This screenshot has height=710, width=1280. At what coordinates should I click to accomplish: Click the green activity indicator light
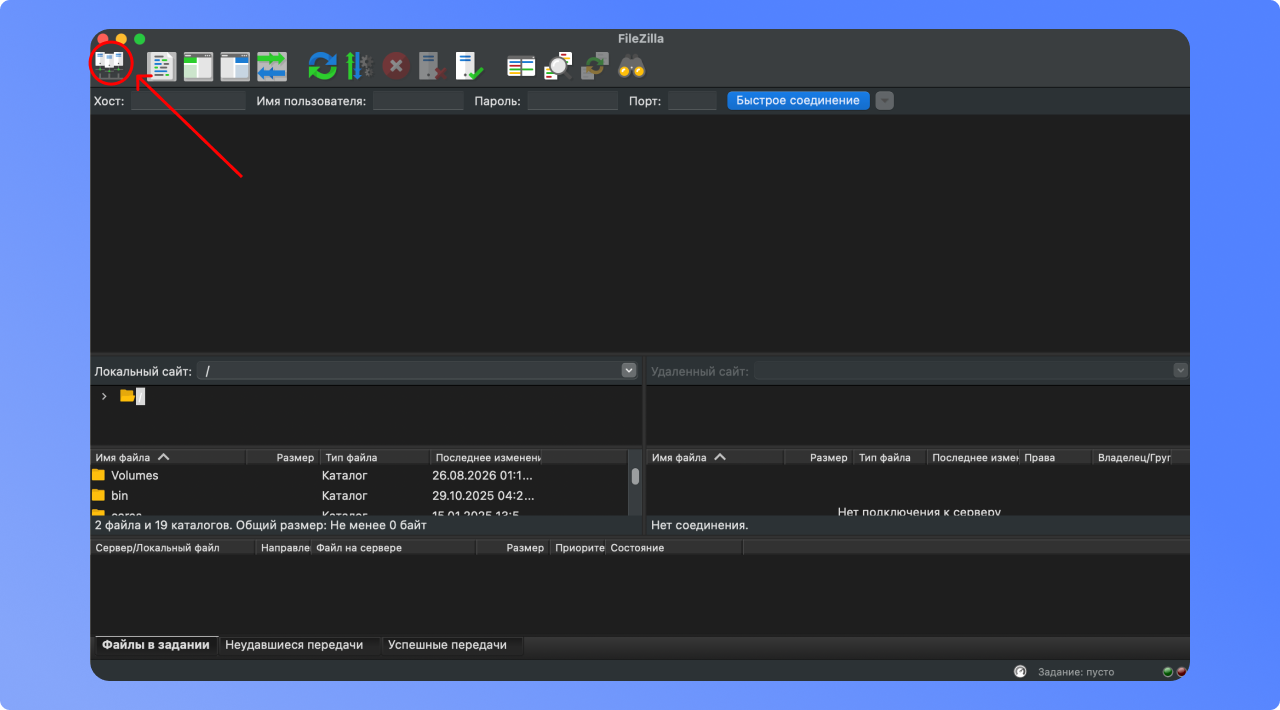pos(1168,672)
